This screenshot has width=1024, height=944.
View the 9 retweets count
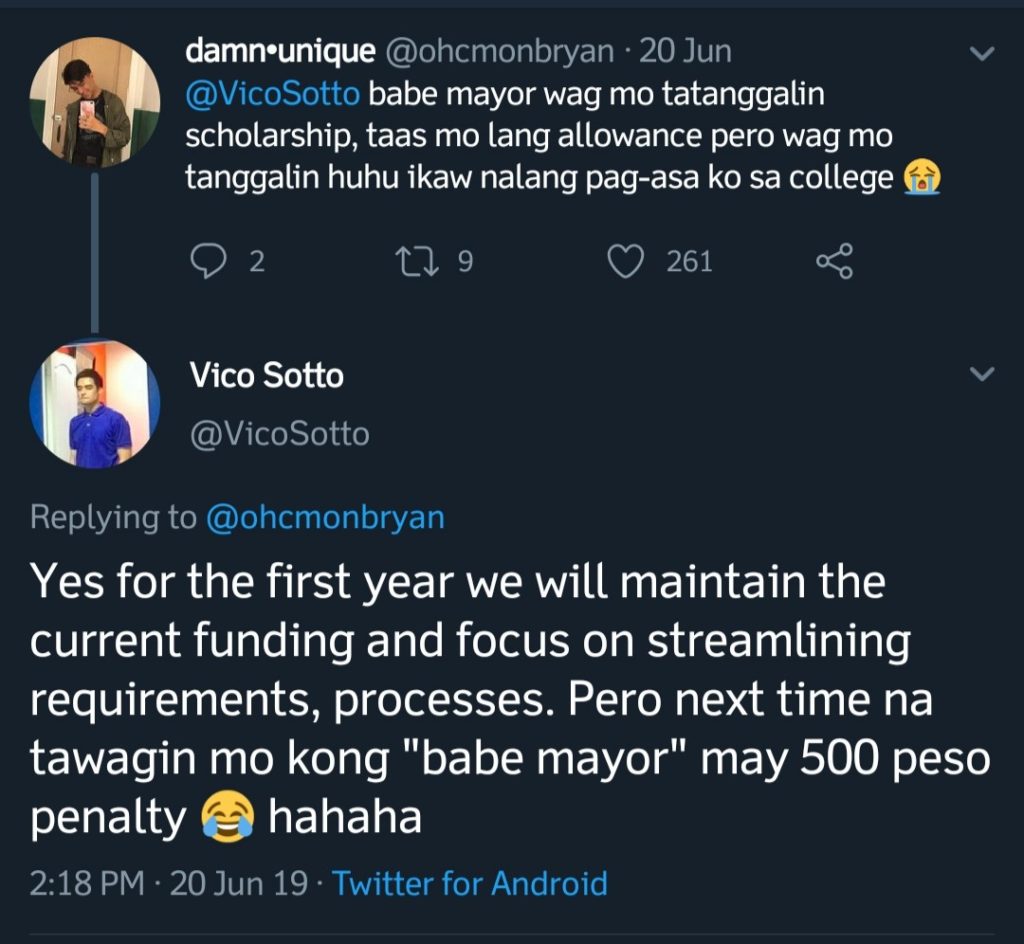point(464,262)
